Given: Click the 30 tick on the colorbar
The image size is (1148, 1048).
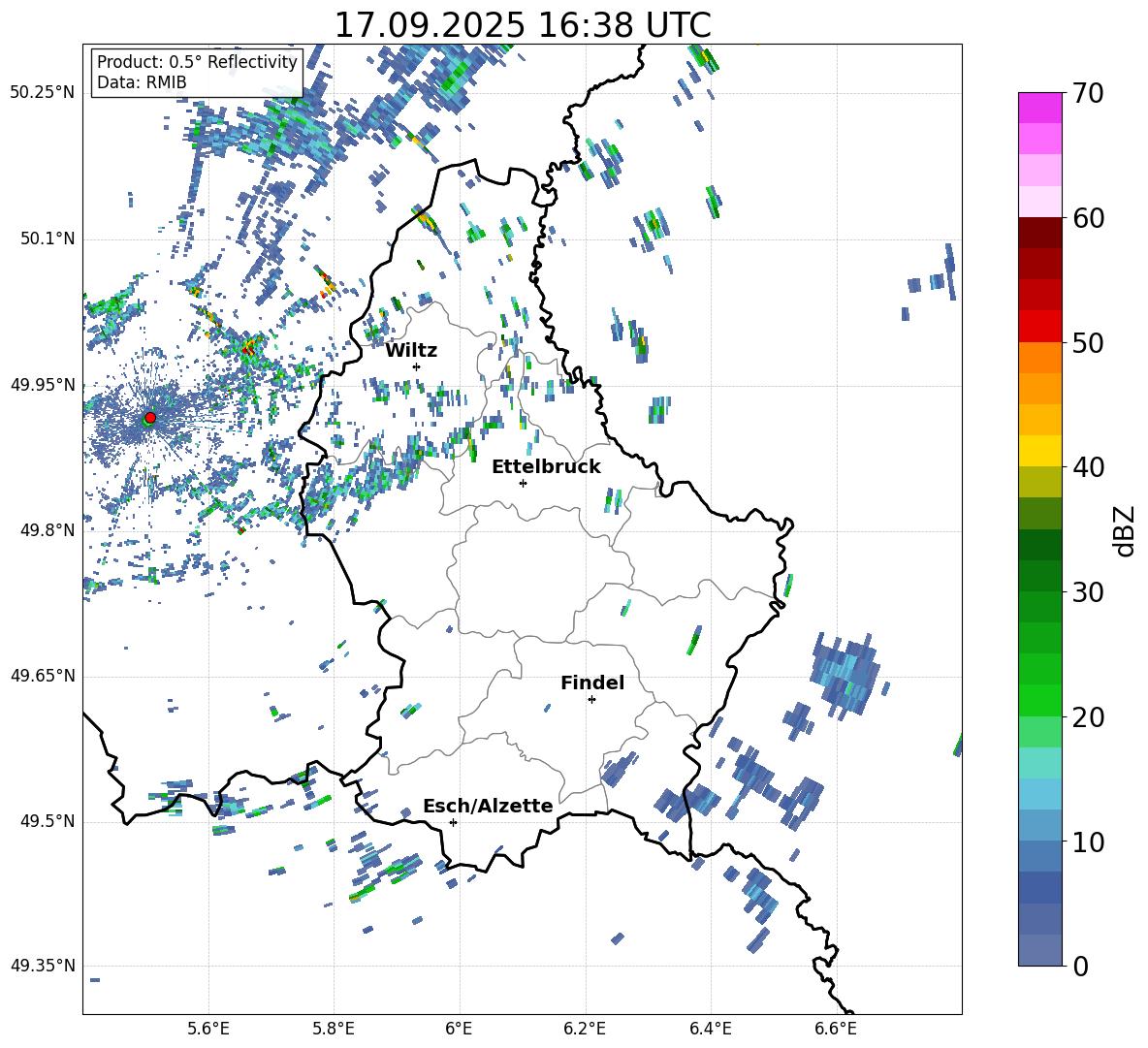Looking at the screenshot, I should click(1087, 592).
